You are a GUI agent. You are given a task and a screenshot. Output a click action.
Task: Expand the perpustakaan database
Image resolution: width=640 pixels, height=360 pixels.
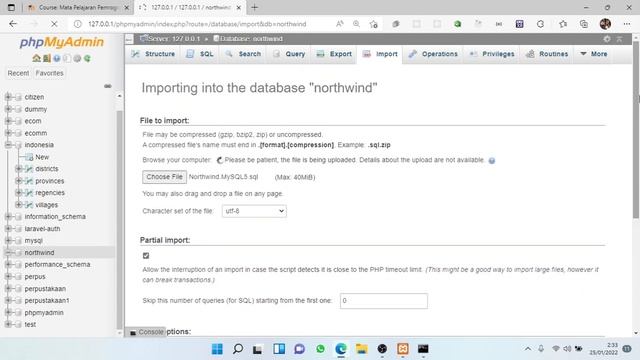click(x=8, y=289)
